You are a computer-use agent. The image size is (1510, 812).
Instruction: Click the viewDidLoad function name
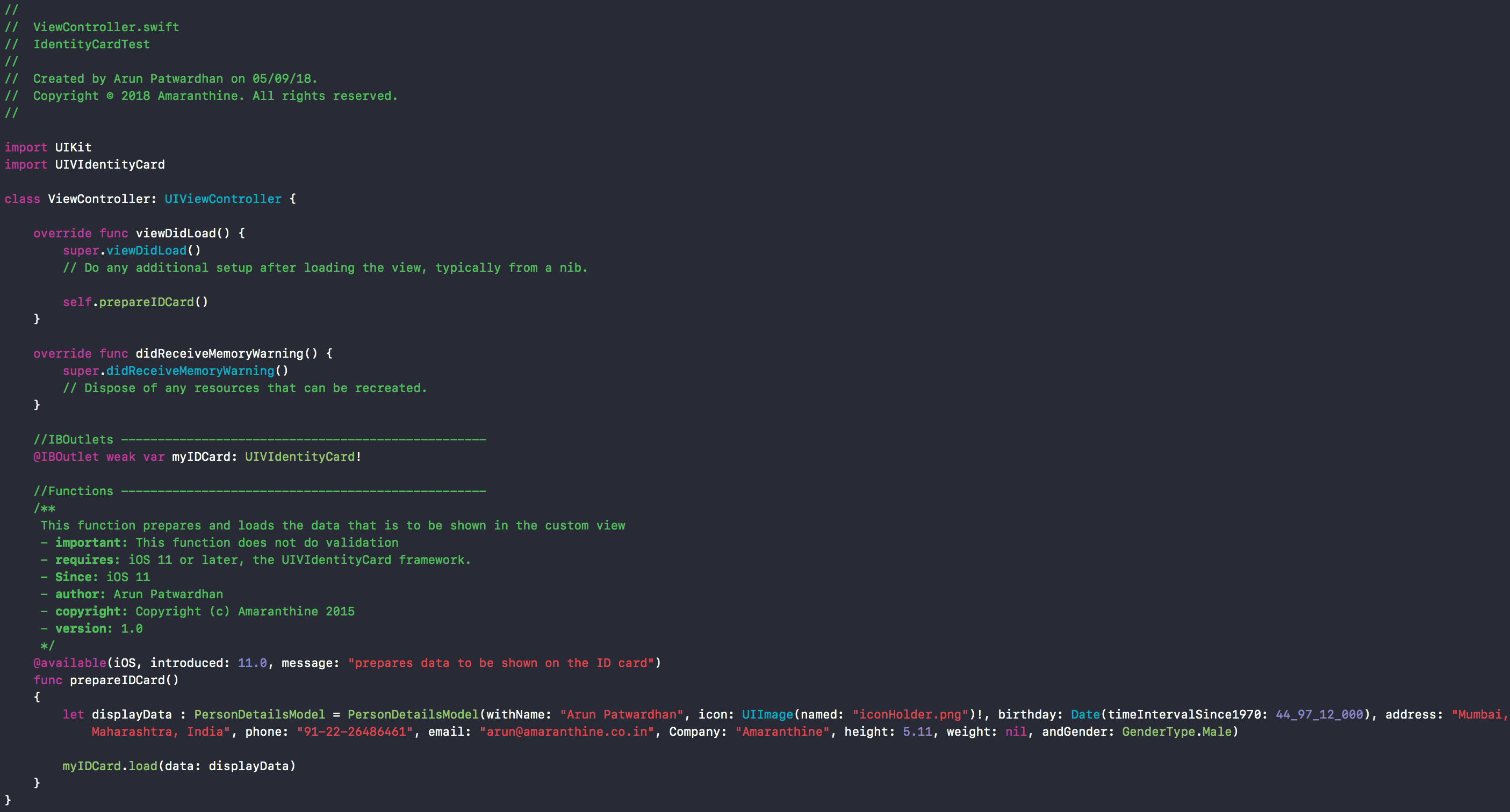176,233
